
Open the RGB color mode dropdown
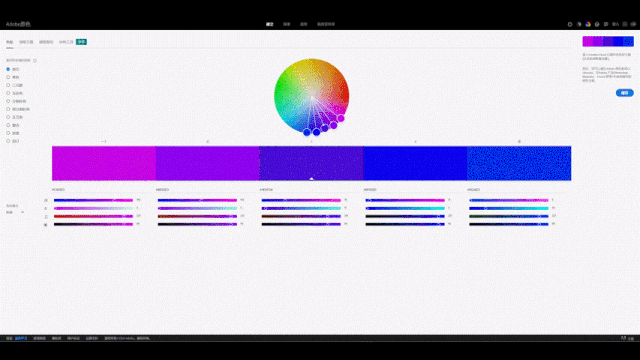point(15,212)
